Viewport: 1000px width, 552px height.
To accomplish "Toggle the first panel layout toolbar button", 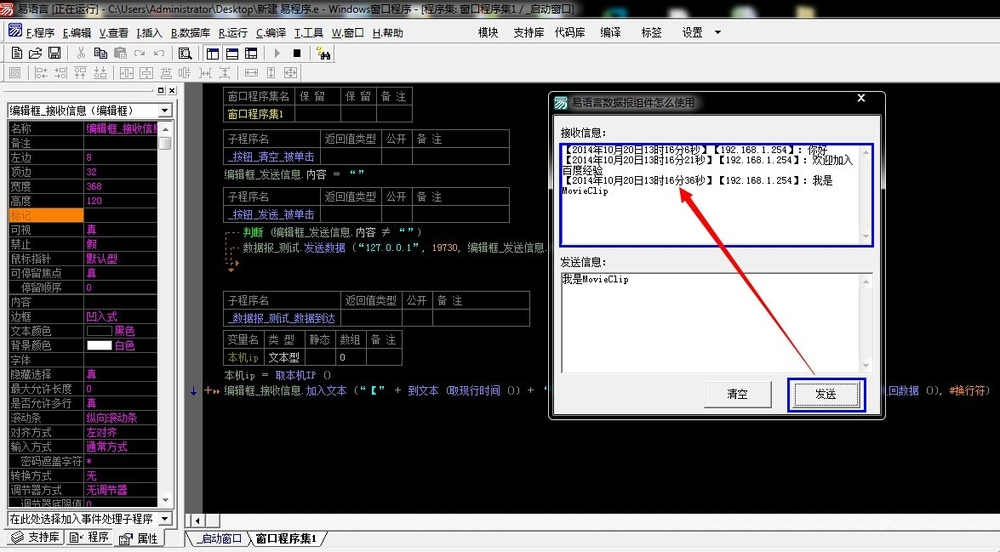I will [x=213, y=54].
